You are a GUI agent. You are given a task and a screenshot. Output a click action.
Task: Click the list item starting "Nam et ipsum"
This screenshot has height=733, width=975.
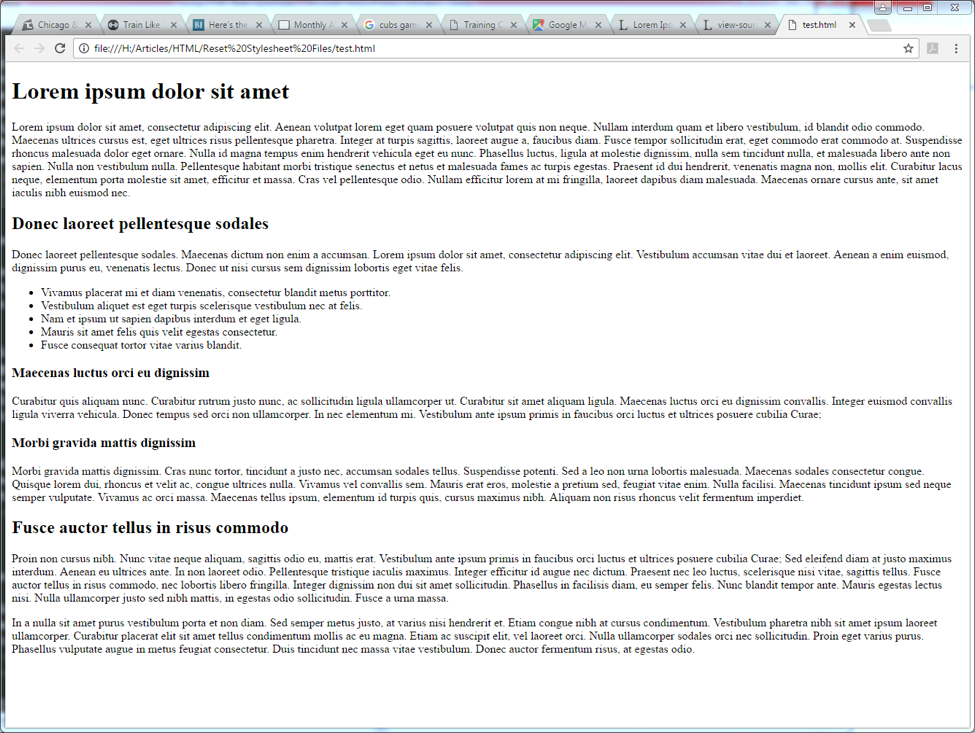click(171, 318)
